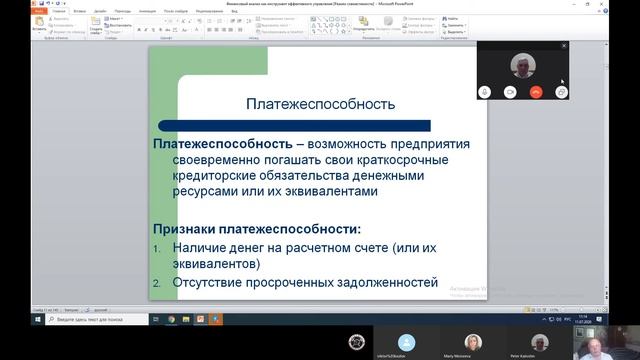This screenshot has width=640, height=360.
Task: Open Chrome from the taskbar
Action: (171, 319)
